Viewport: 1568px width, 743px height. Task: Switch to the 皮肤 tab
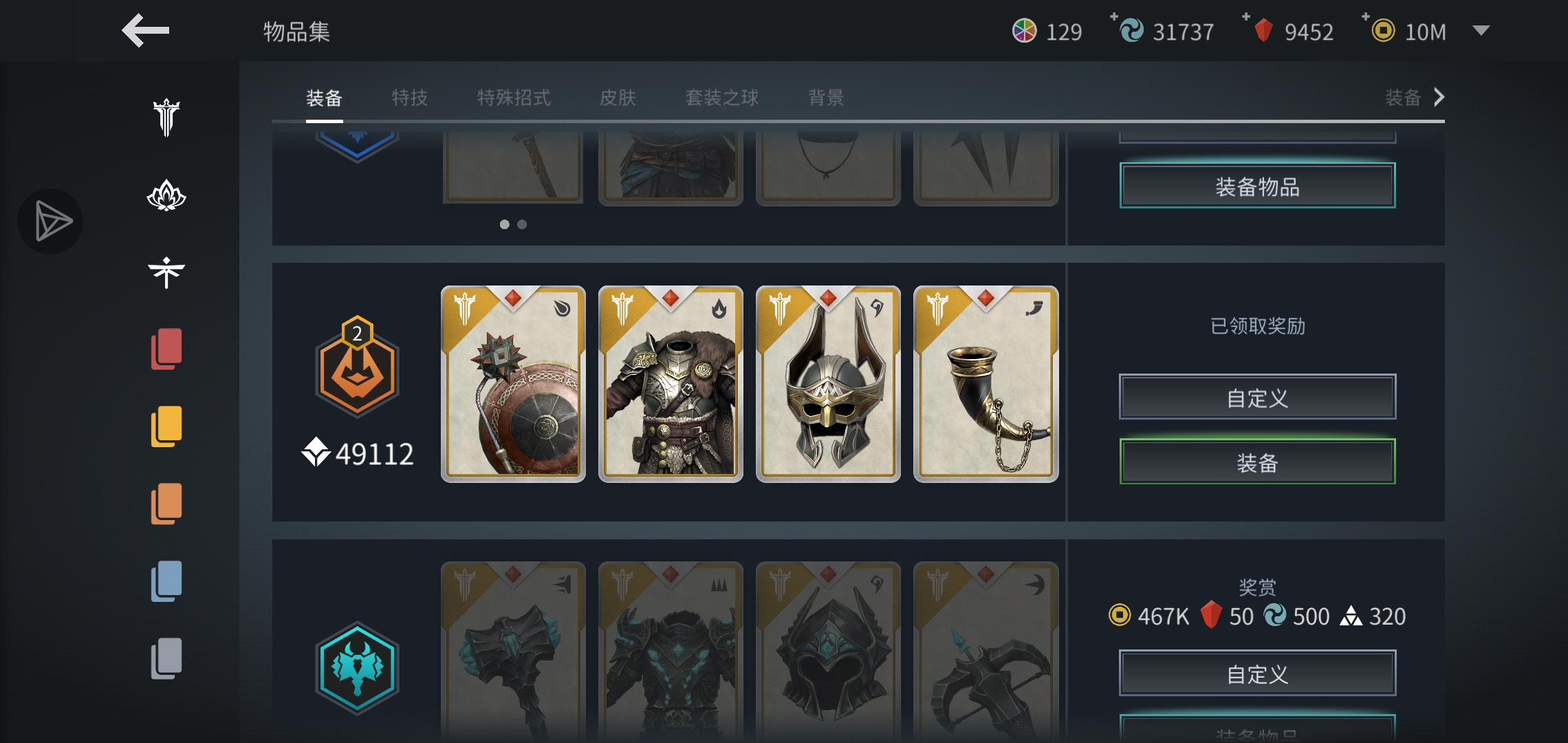click(618, 98)
